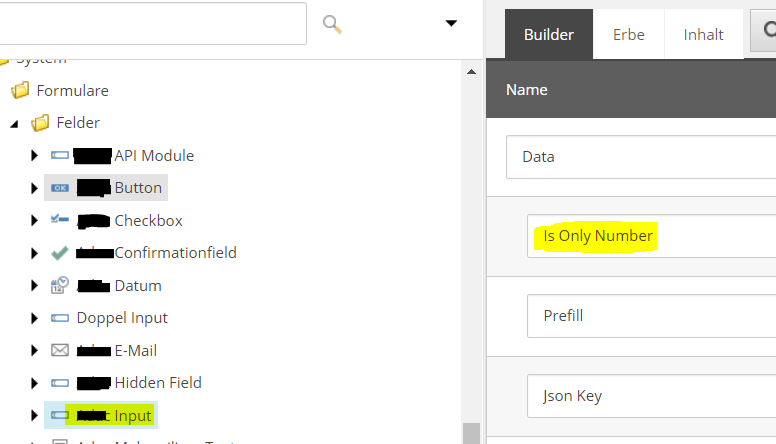The width and height of the screenshot is (776, 444).
Task: Click the content tree vertical scrollbar
Action: [x=470, y=250]
